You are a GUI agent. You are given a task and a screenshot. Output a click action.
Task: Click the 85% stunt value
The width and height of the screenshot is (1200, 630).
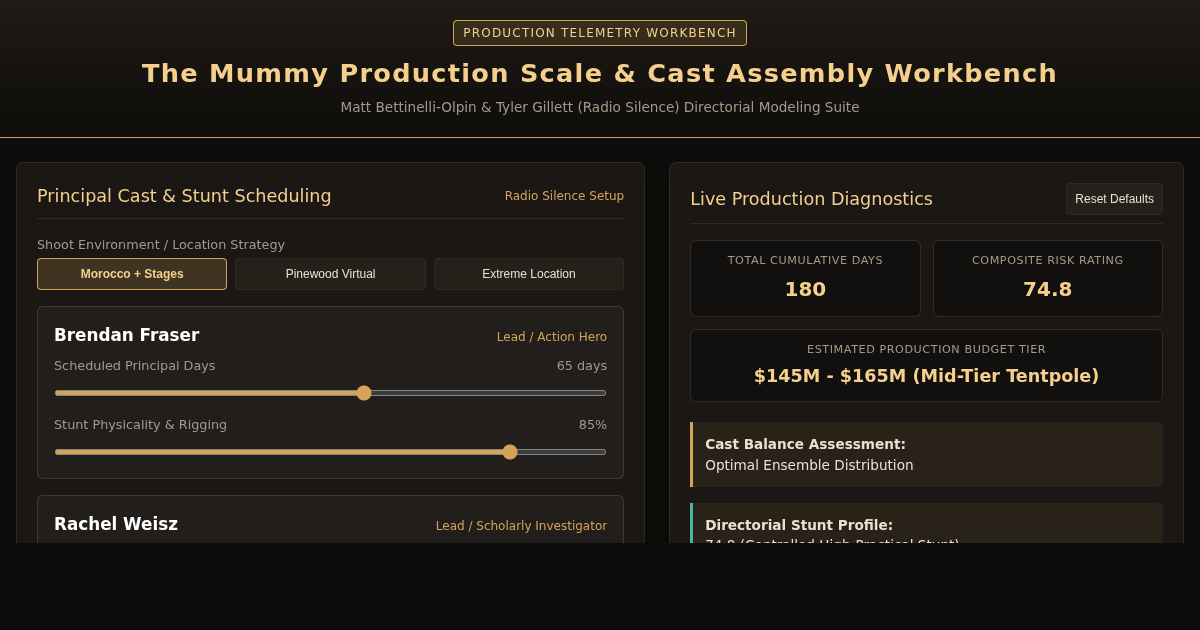pos(593,425)
